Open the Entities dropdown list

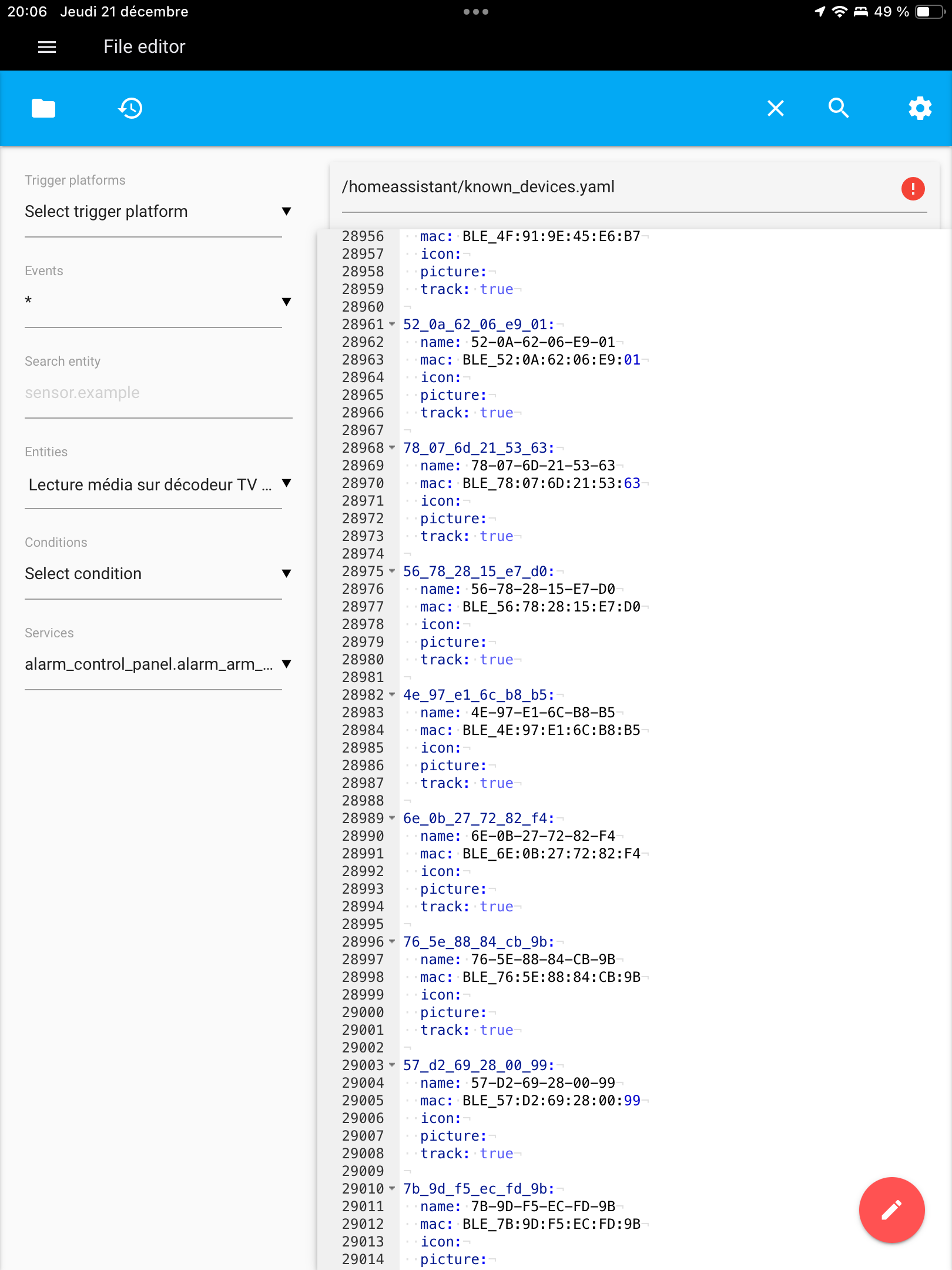[159, 484]
